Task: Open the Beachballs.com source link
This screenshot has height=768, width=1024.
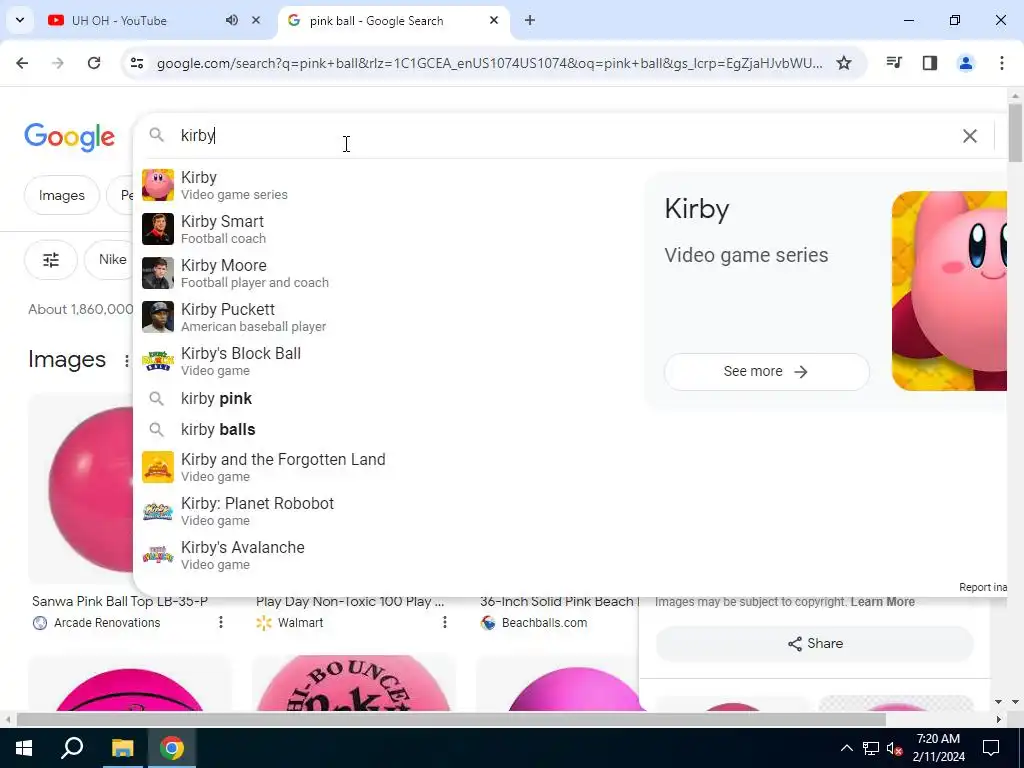Action: coord(544,622)
